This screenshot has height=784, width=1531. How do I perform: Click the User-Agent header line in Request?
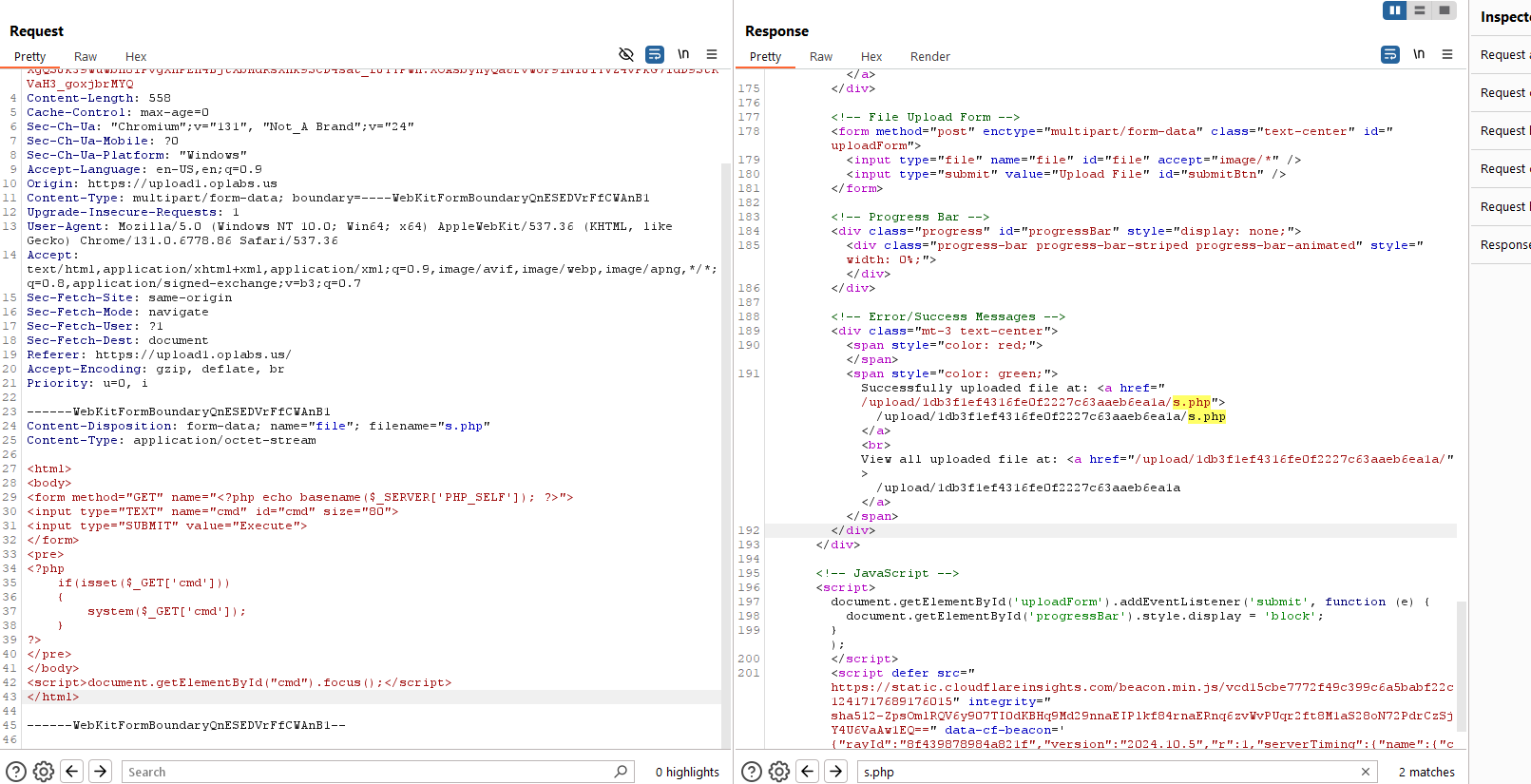coord(350,233)
